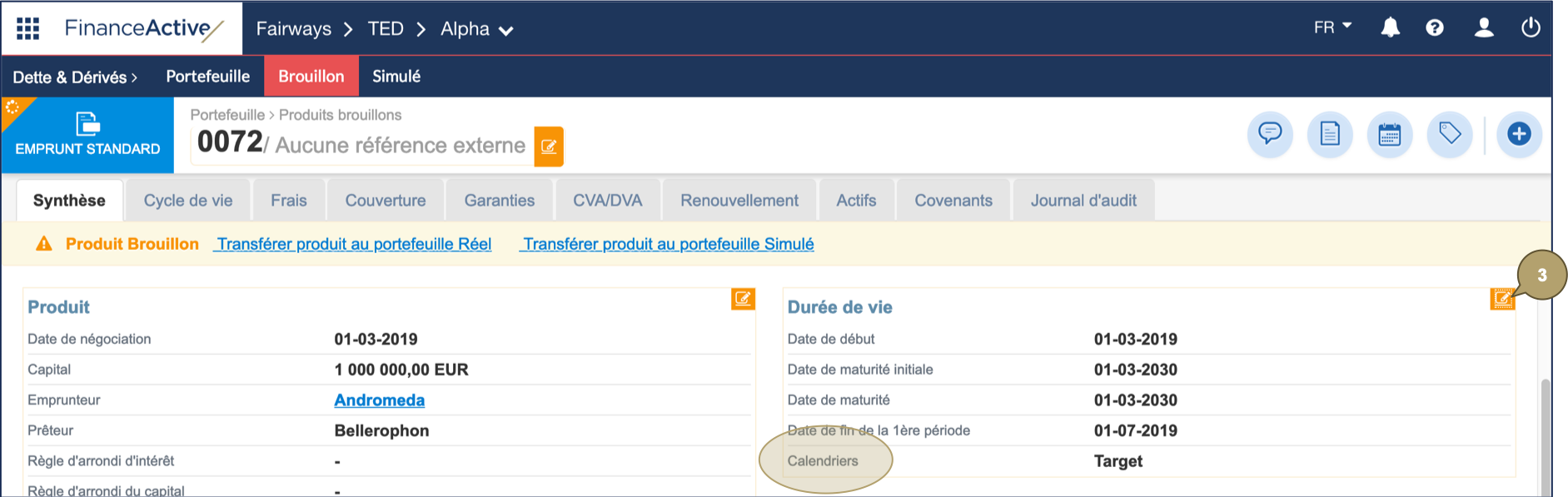The height and width of the screenshot is (497, 1568).
Task: Switch to the Renouvellement tab
Action: pyautogui.click(x=739, y=201)
